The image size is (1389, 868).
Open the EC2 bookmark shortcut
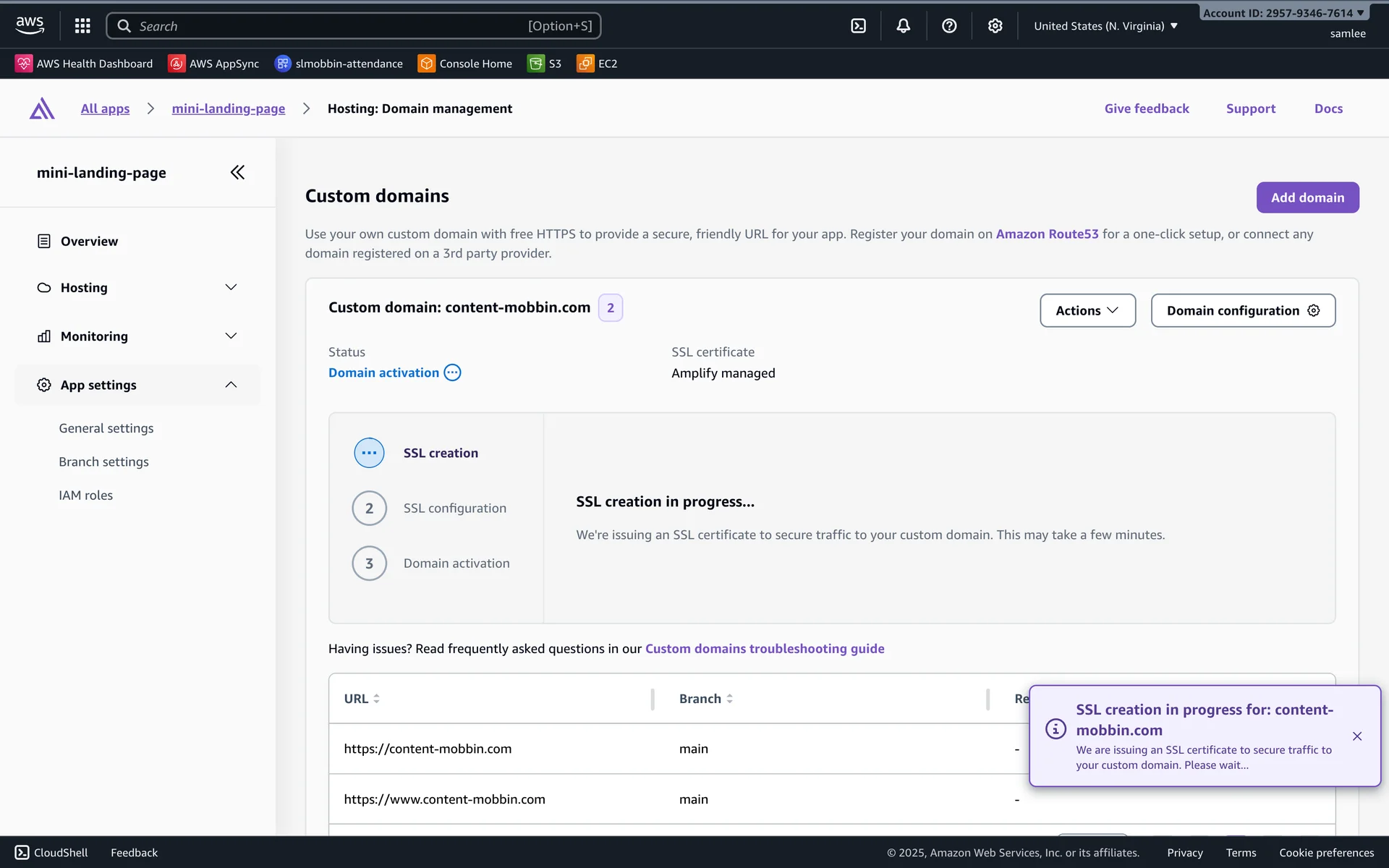(597, 64)
